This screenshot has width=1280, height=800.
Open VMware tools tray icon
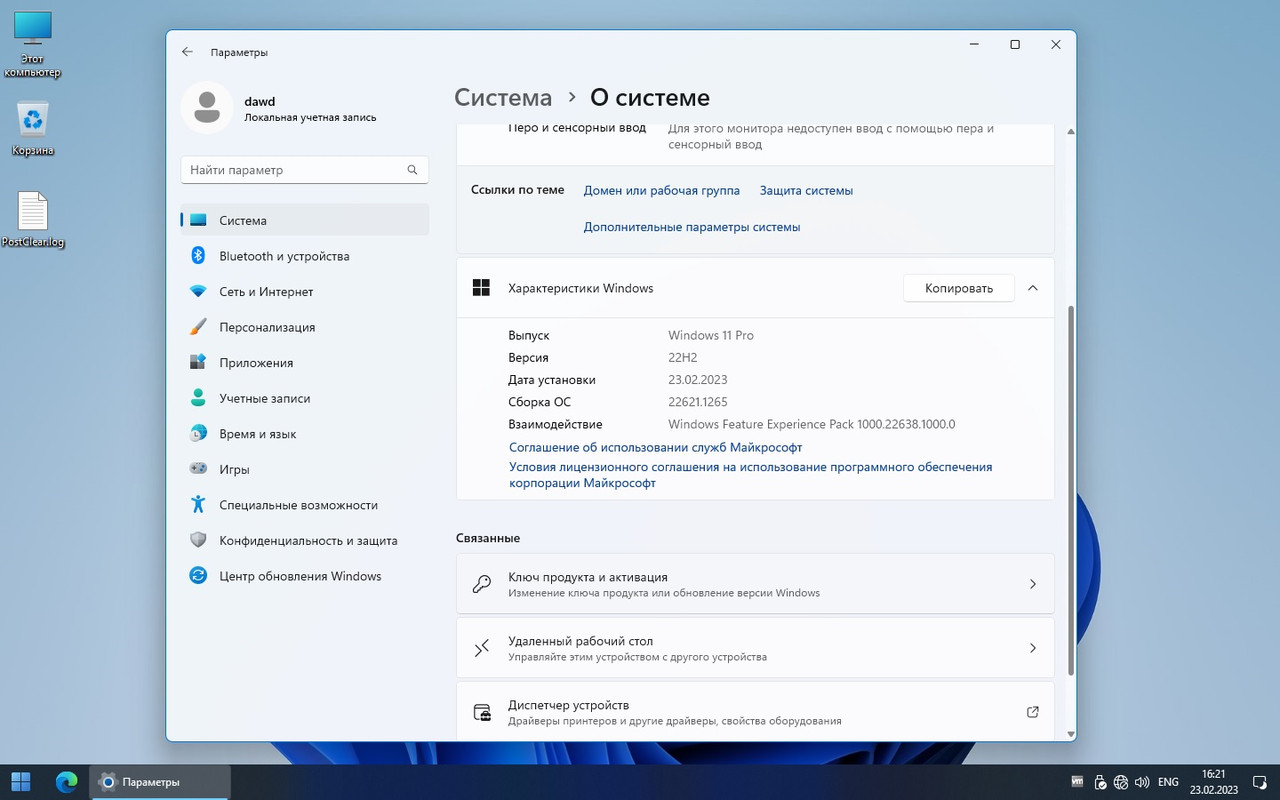pos(1078,781)
